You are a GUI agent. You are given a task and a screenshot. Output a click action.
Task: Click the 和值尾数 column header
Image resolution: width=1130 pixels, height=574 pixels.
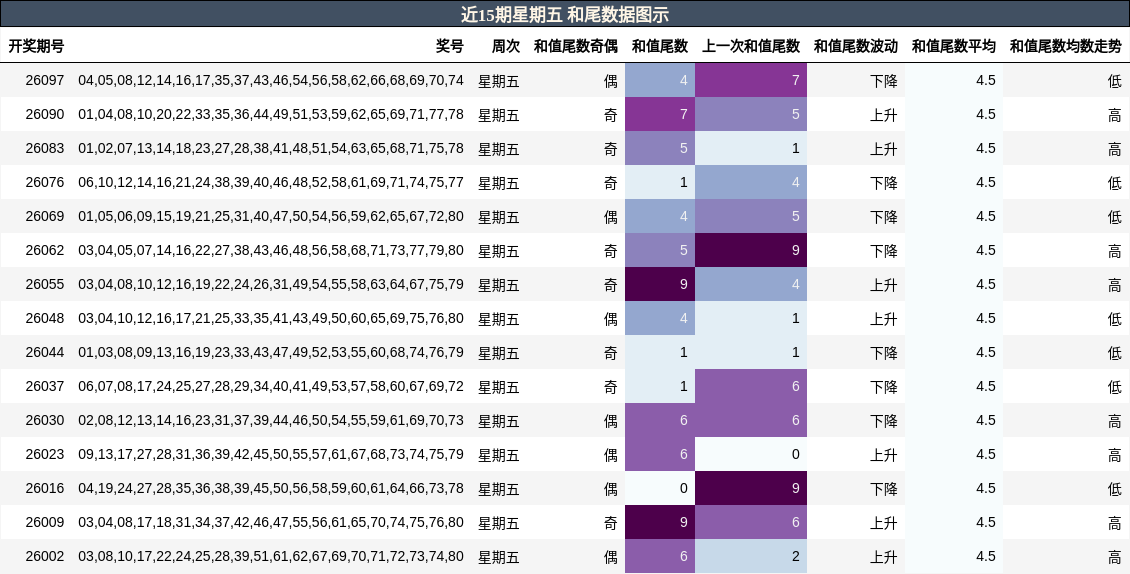click(659, 46)
